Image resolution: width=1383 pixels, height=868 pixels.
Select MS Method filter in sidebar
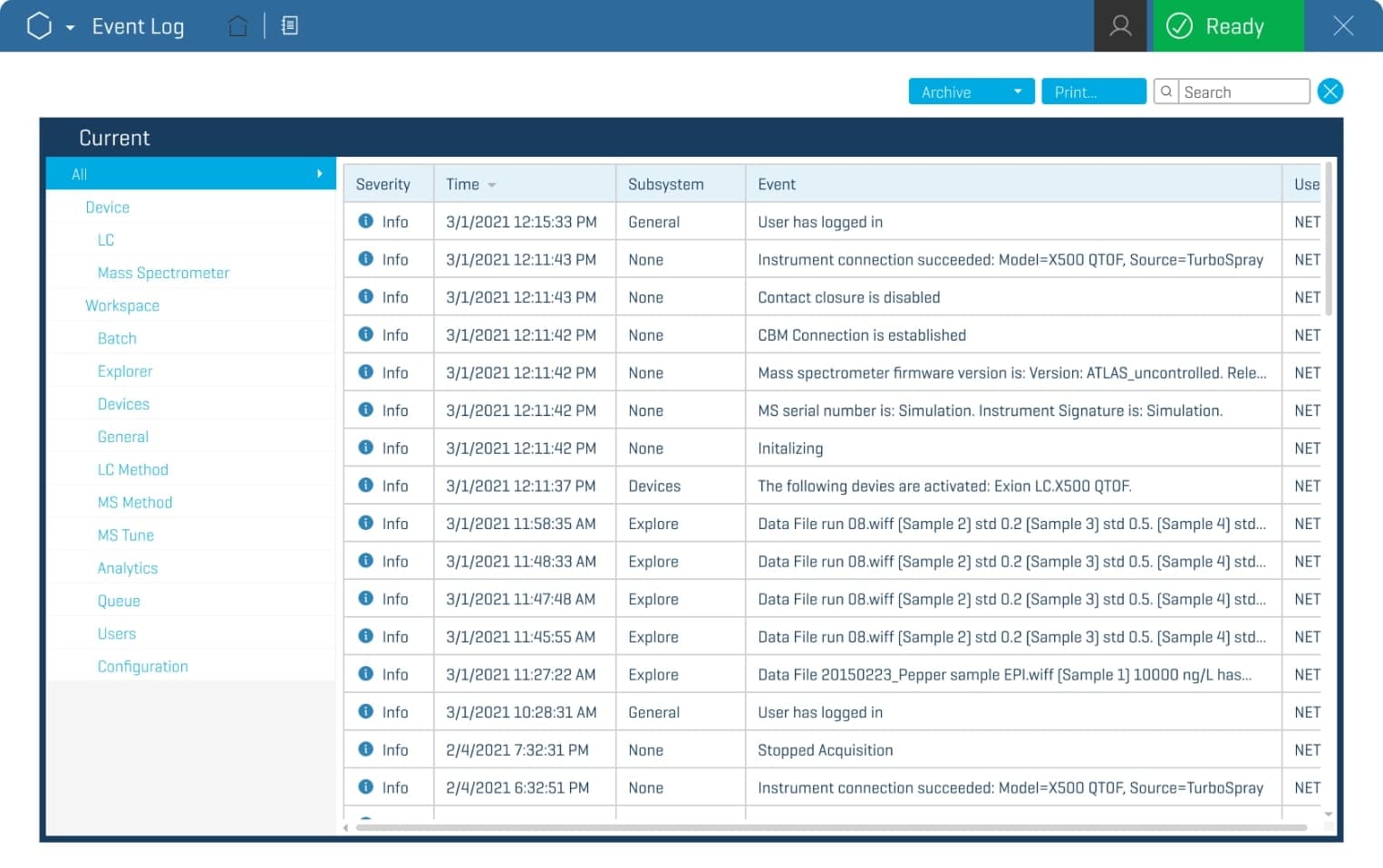coord(134,502)
